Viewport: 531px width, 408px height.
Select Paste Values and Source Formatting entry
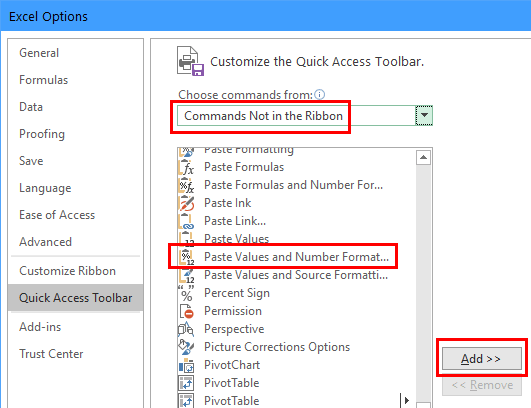click(x=296, y=275)
